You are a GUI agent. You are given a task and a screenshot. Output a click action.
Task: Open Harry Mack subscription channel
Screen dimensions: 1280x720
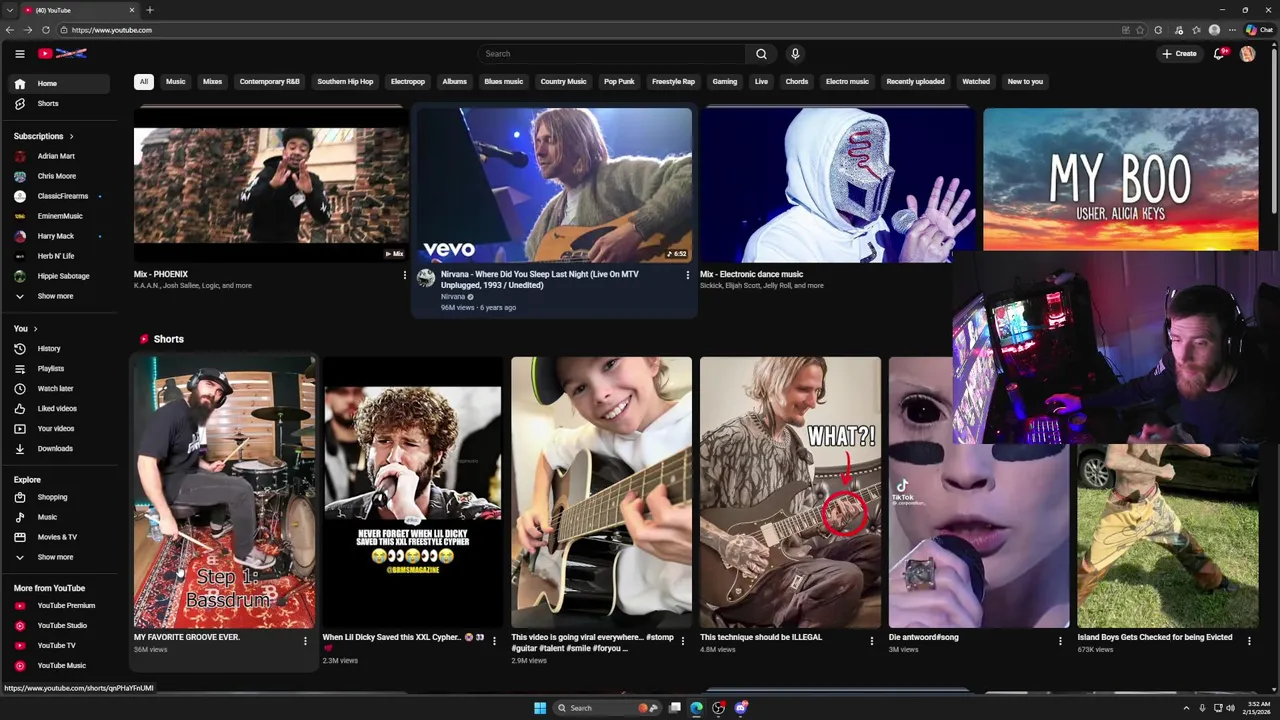57,236
